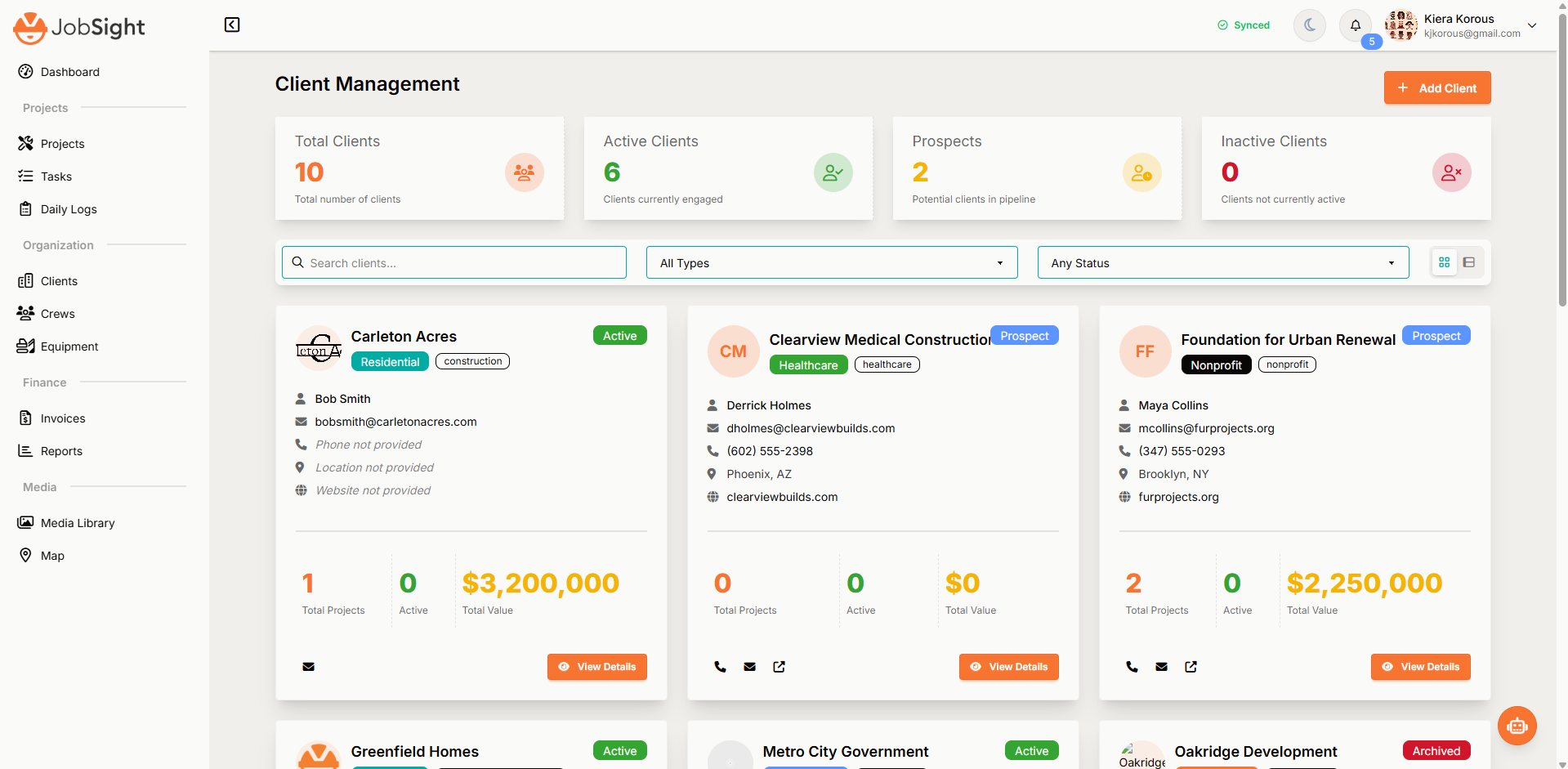Click dholmes@clearviewbuilds.com email
The height and width of the screenshot is (769, 1568).
tap(811, 428)
